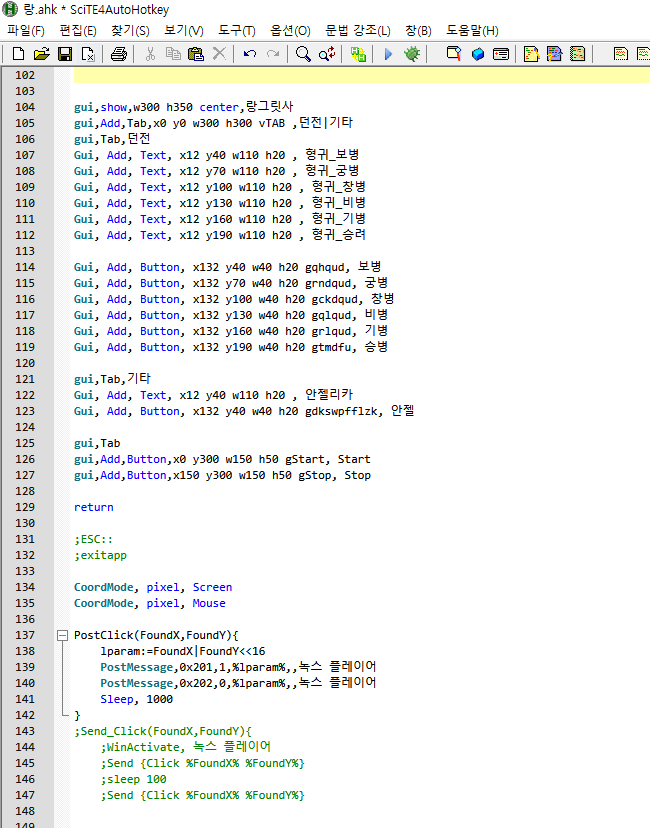Click the SciTE4AutoHotkey title bar icon
This screenshot has height=828, width=650.
(x=10, y=9)
